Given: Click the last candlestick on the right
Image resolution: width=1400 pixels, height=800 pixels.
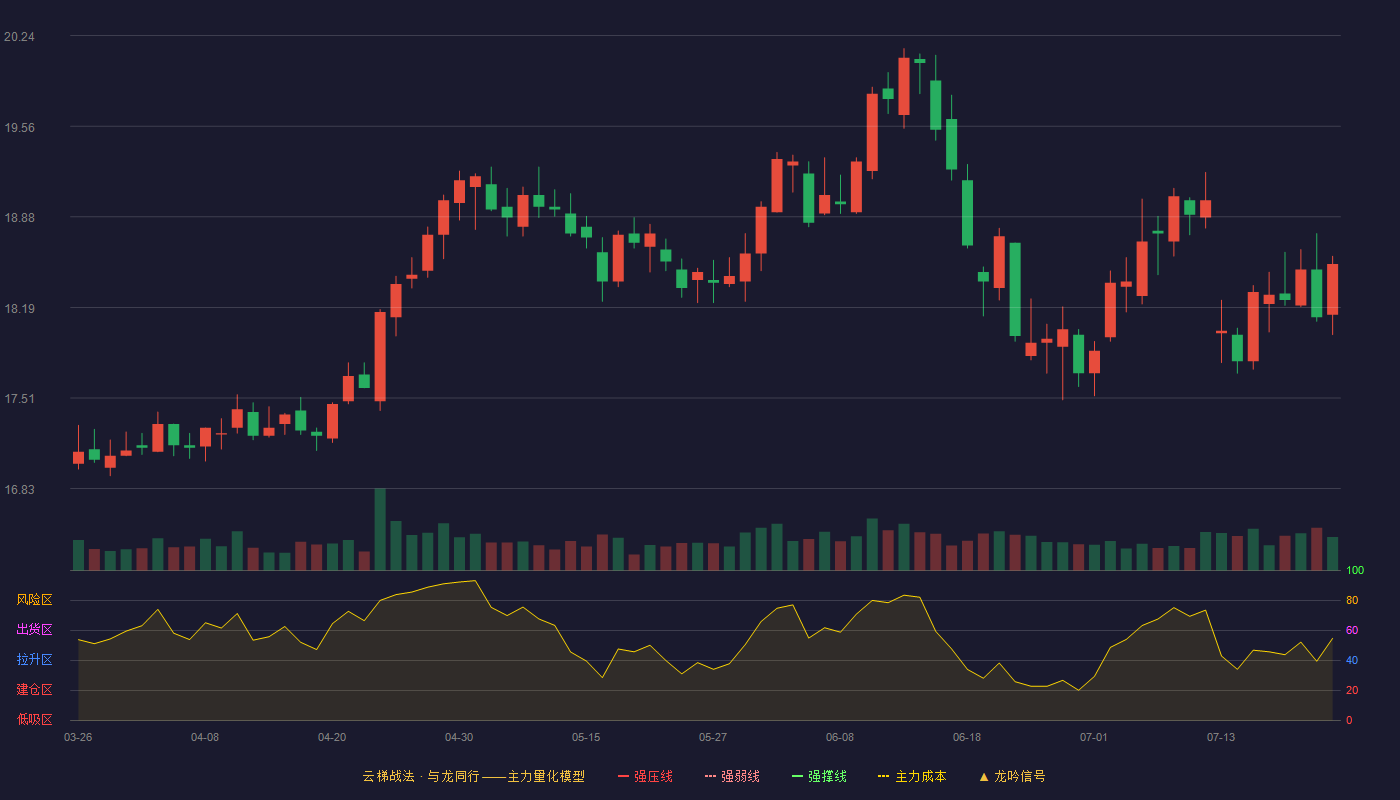Looking at the screenshot, I should 1332,289.
